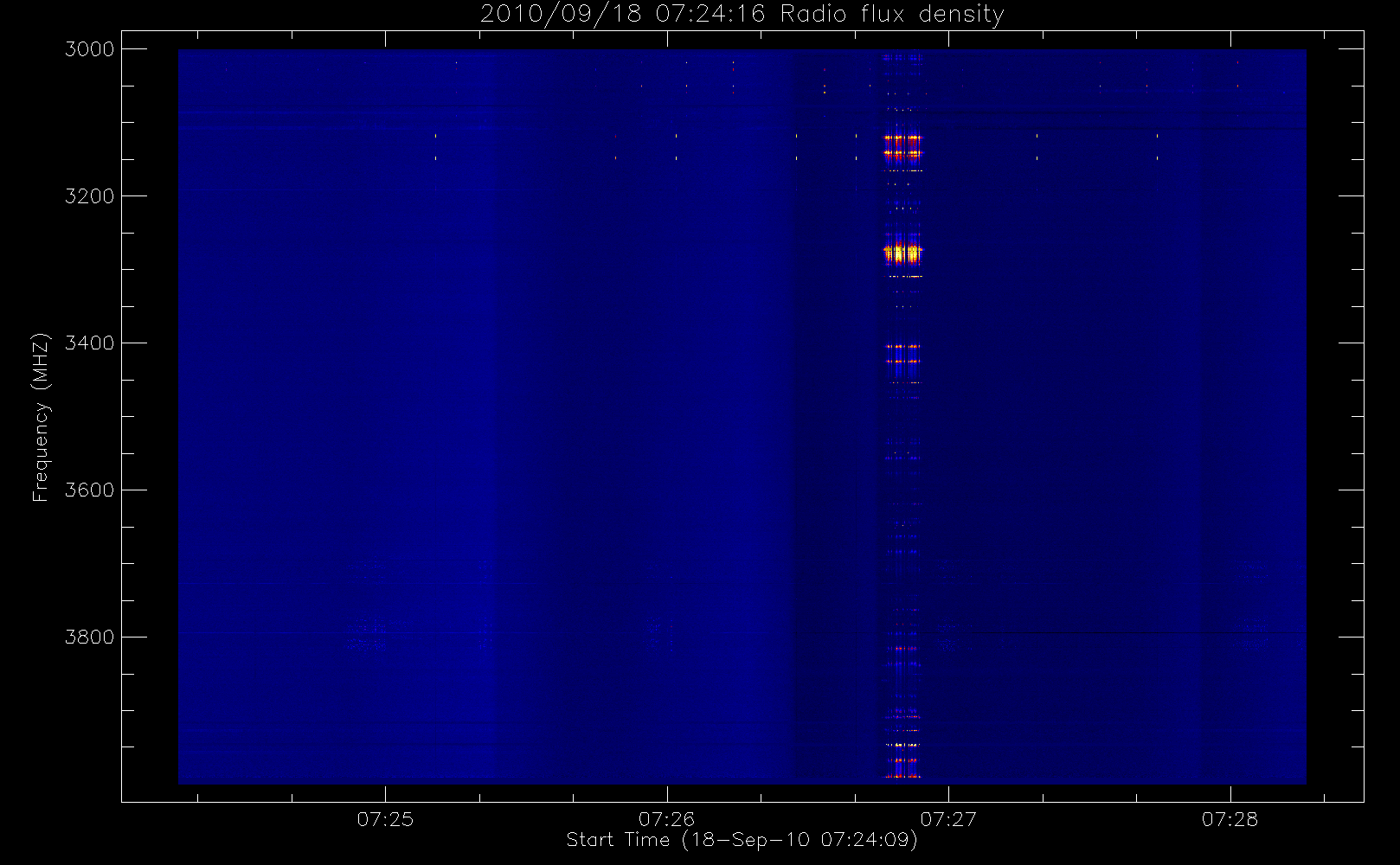
Task: Click the plot title "2010/09/18 07:24:16 Radio flux density"
Action: tap(742, 15)
